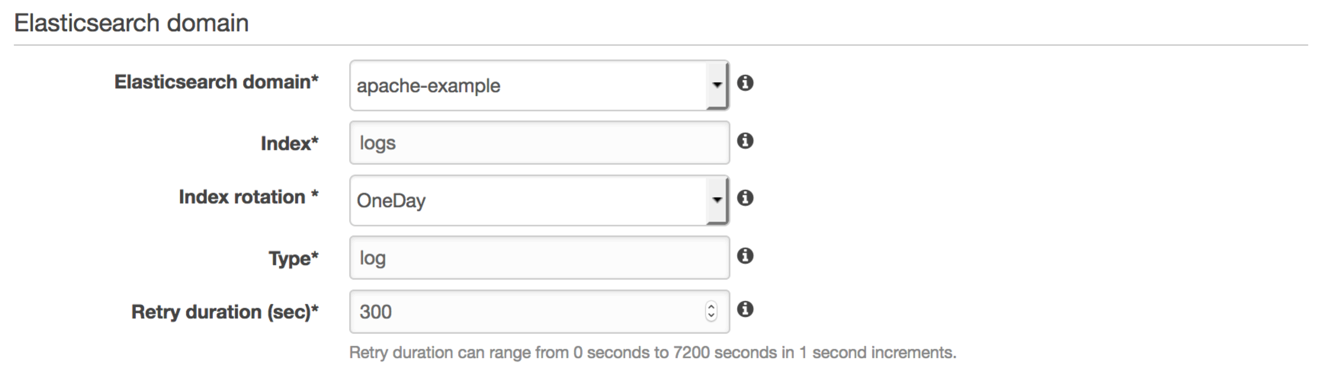Image resolution: width=1319 pixels, height=375 pixels.
Task: Expand the apache-example dropdown arrow
Action: [717, 85]
